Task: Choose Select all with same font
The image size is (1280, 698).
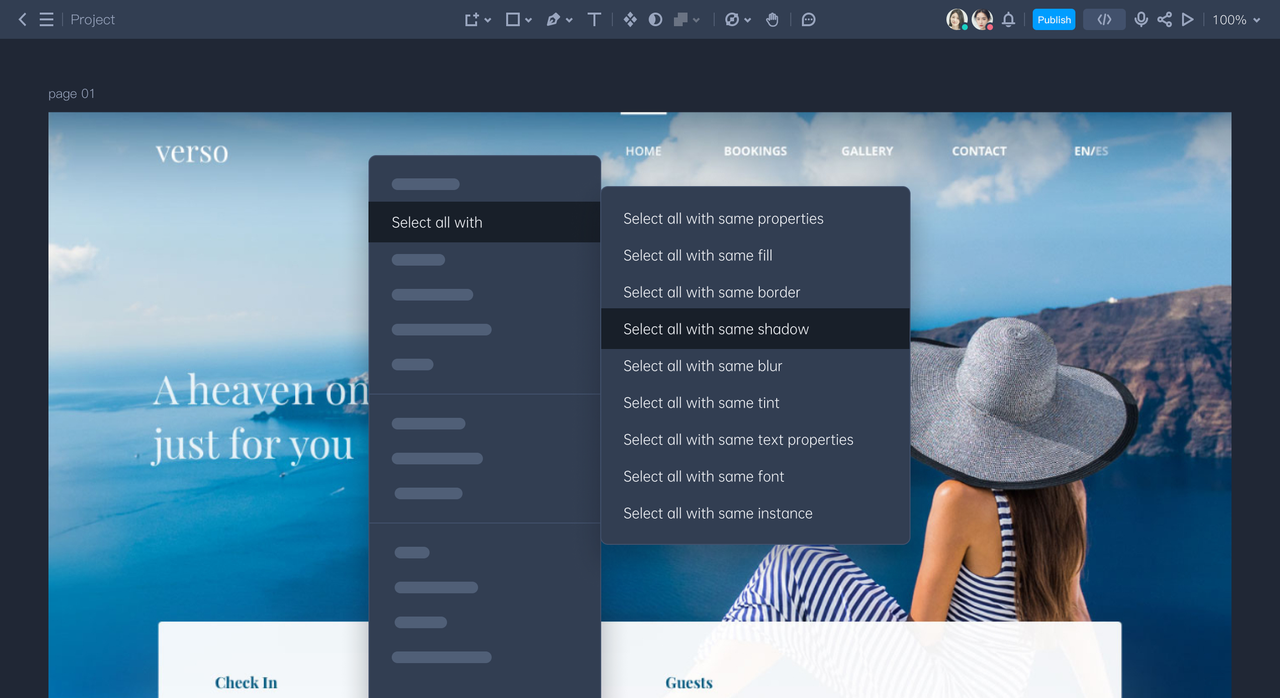Action: tap(704, 476)
